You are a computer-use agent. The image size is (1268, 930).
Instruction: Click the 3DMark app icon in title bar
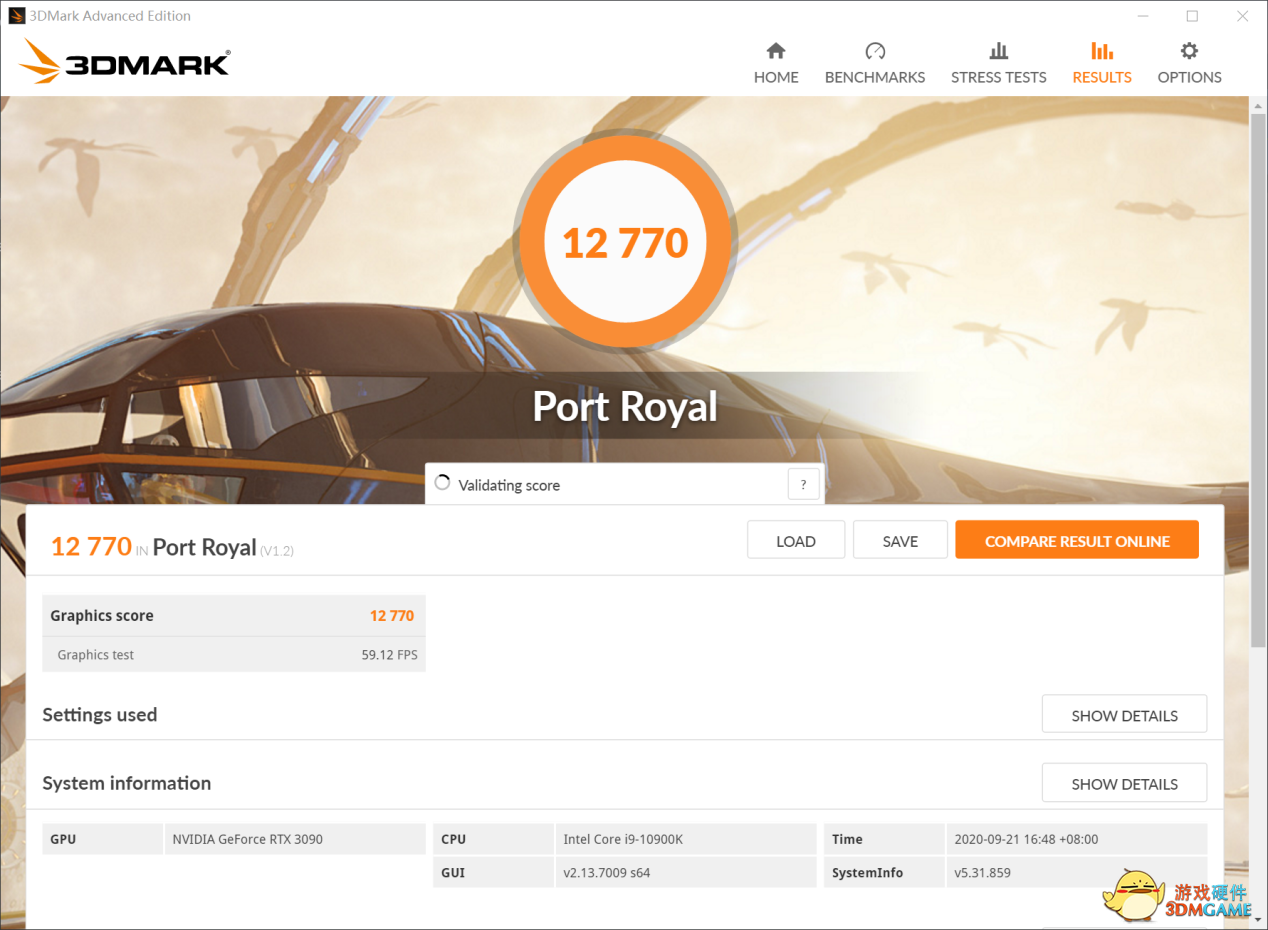[16, 16]
